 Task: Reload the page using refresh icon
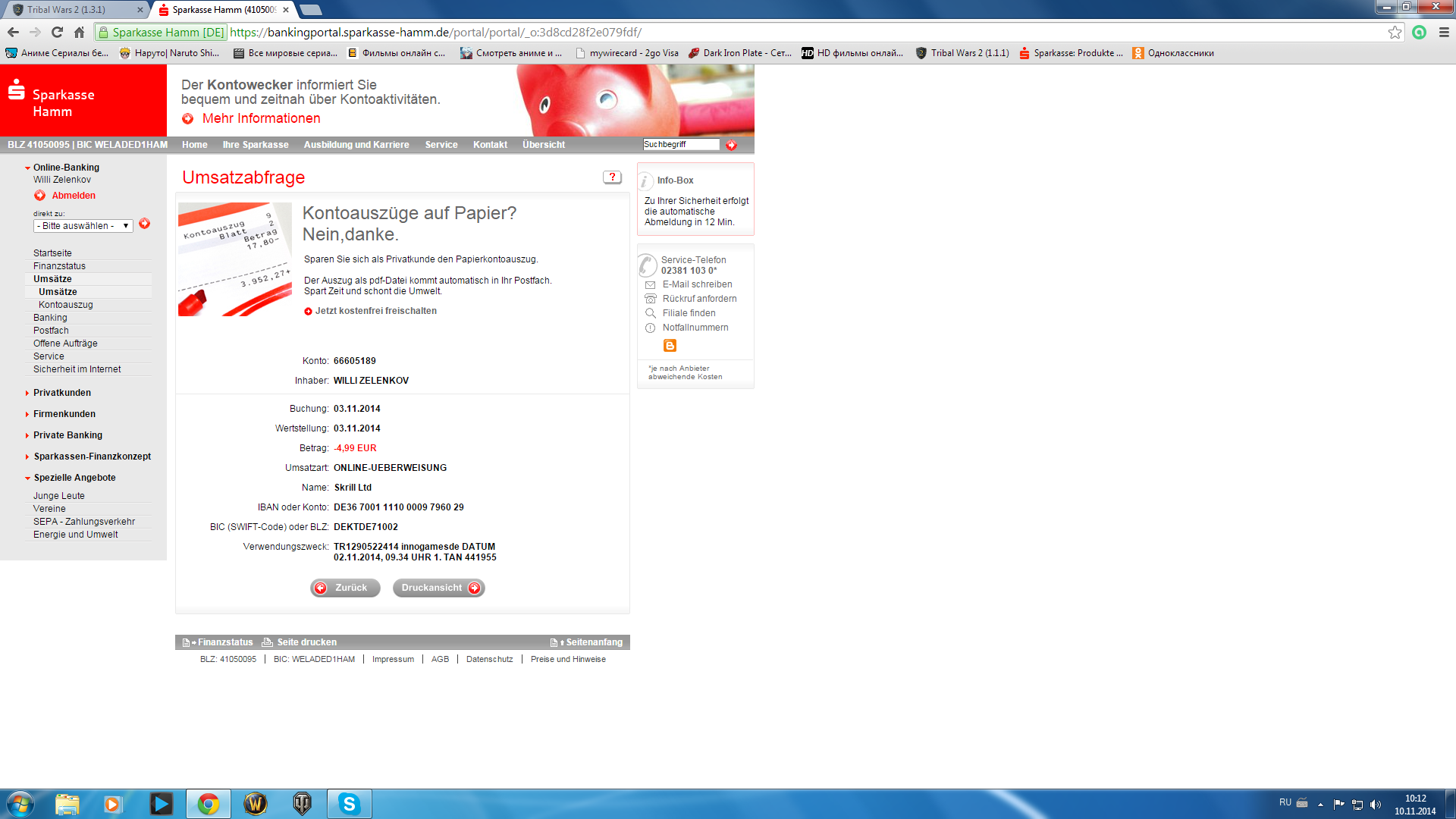(x=57, y=32)
